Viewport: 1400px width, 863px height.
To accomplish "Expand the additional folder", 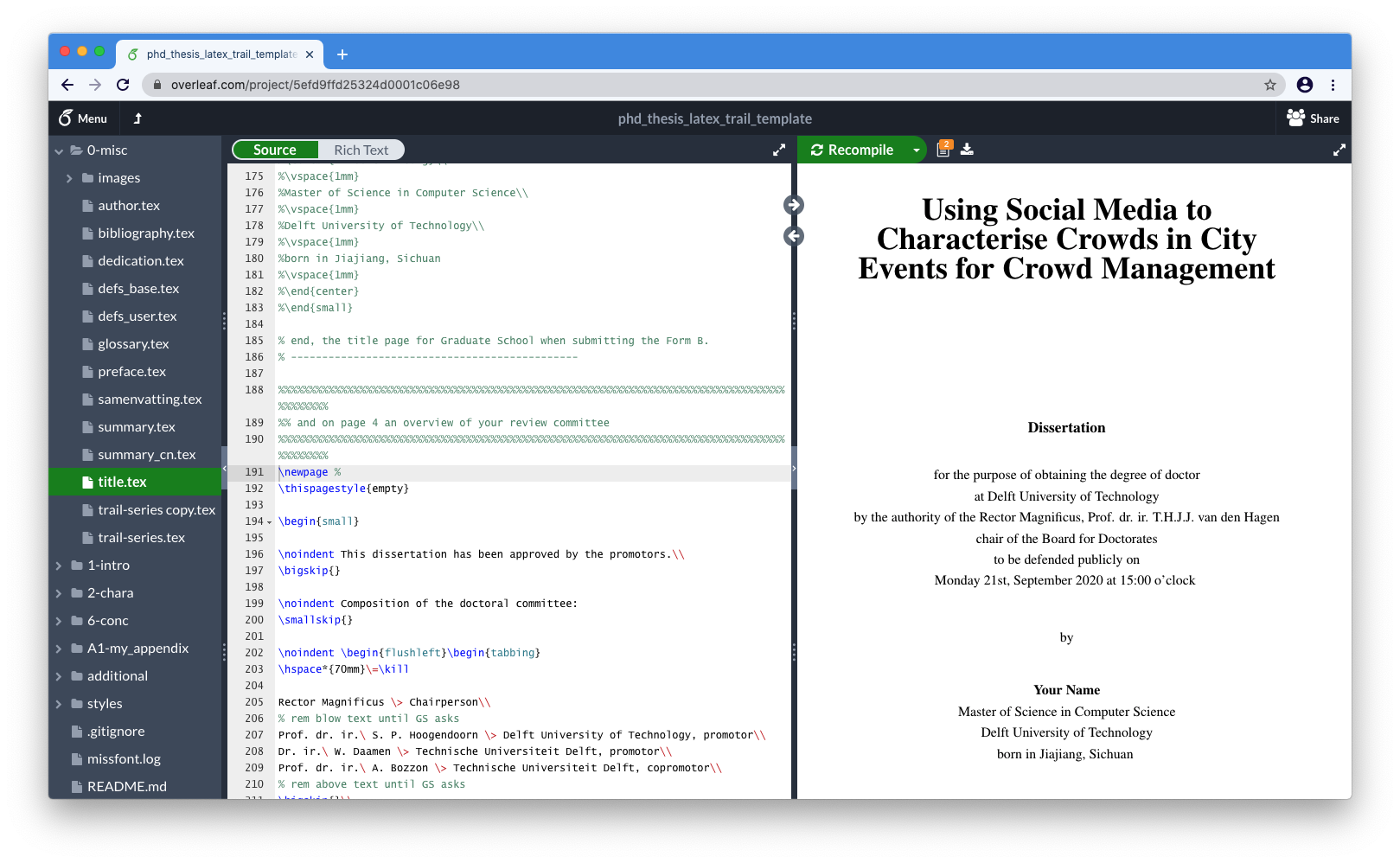I will [59, 676].
